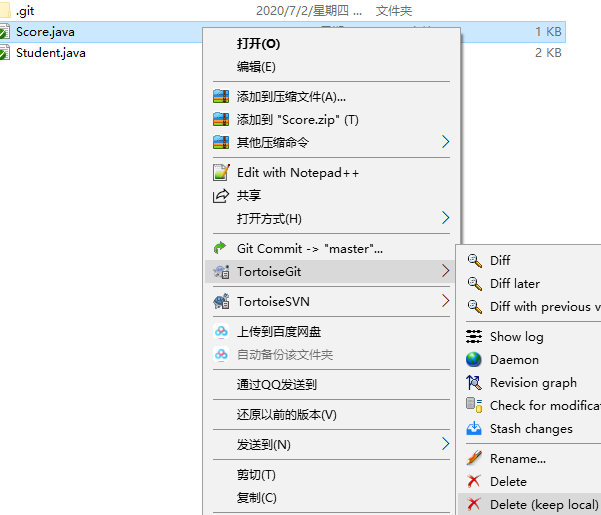Click the green Git Commit arrow icon

pyautogui.click(x=220, y=248)
